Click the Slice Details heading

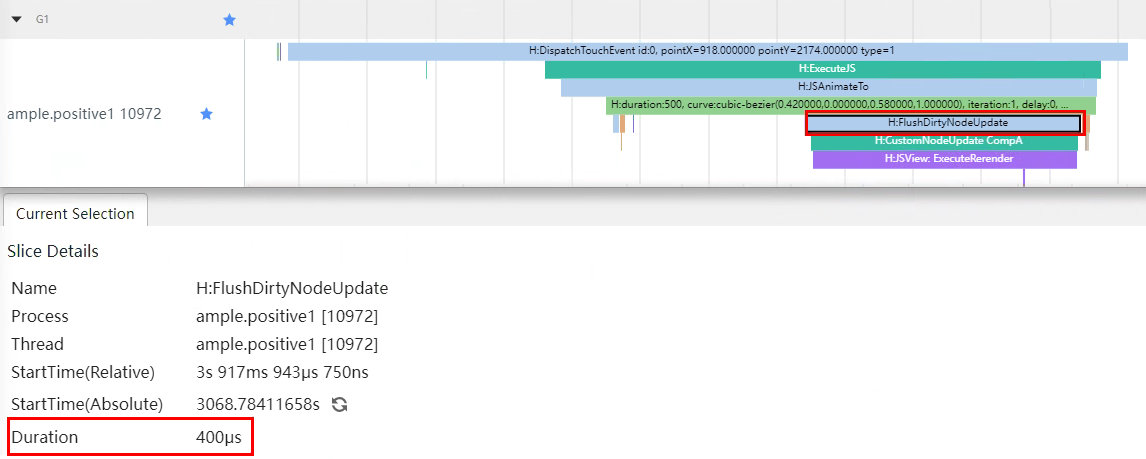coord(53,251)
